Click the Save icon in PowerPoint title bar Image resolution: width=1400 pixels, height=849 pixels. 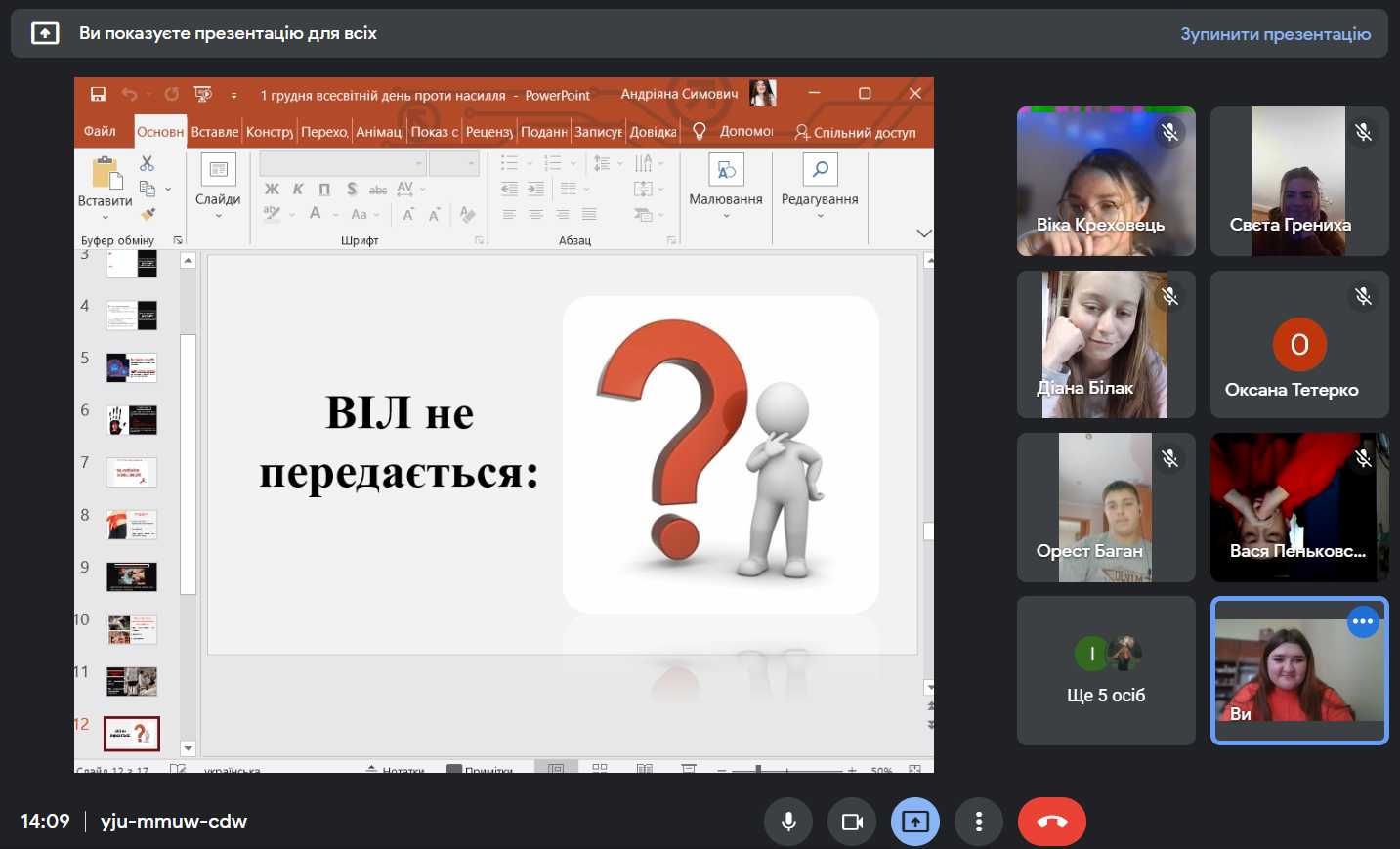click(x=98, y=94)
